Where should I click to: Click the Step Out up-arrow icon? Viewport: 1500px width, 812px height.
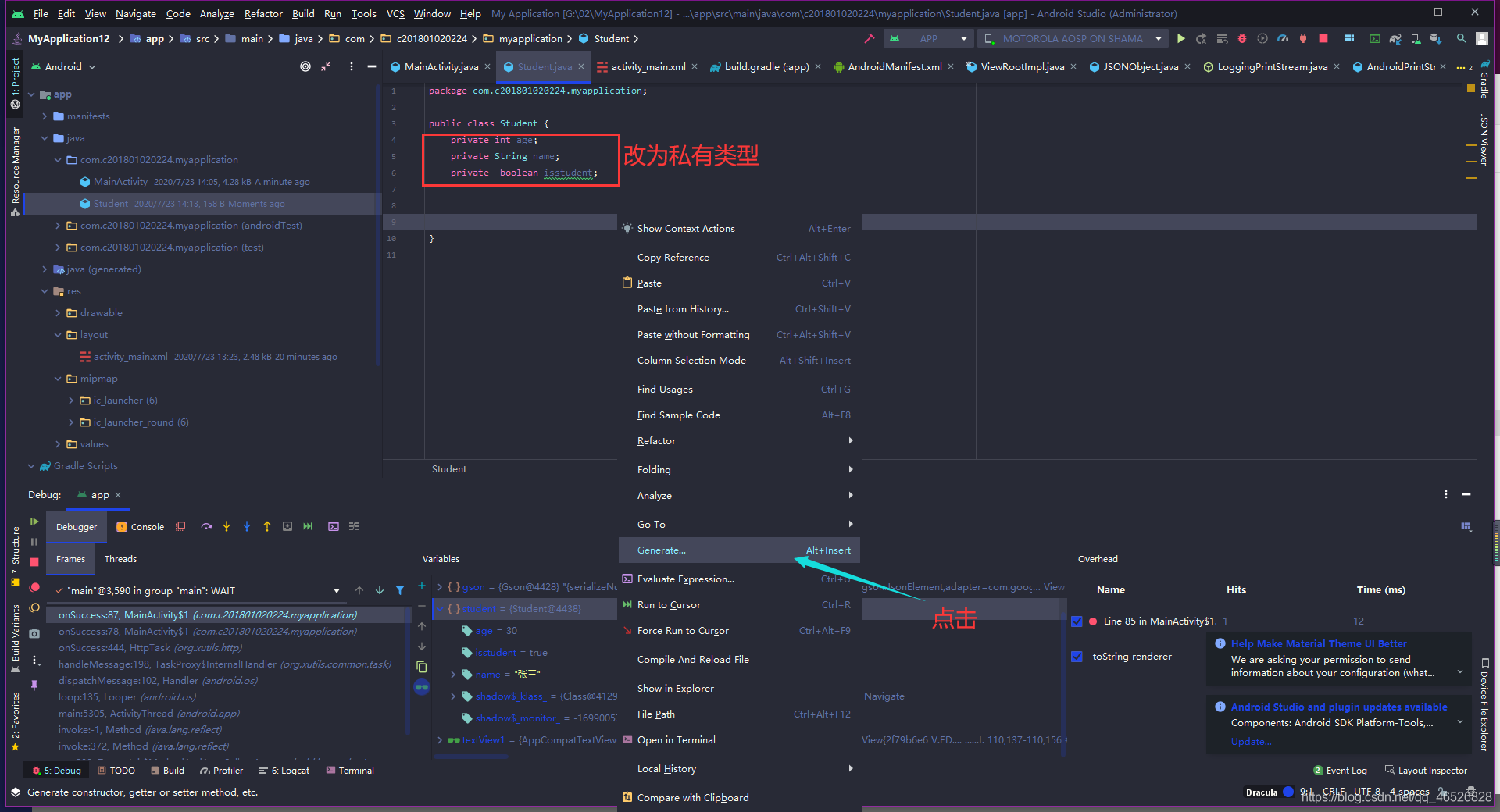coord(267,526)
